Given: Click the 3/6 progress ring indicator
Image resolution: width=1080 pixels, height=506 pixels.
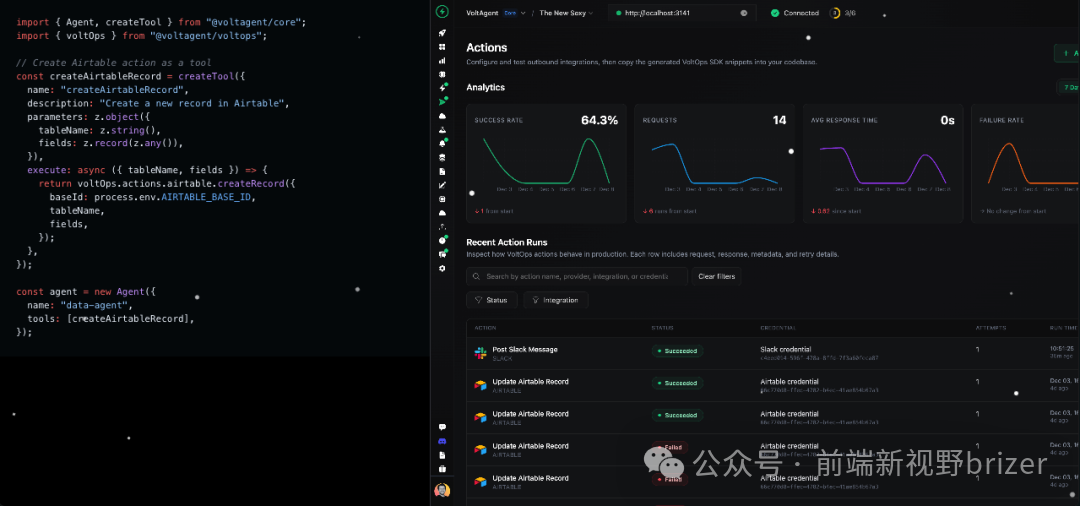Looking at the screenshot, I should pyautogui.click(x=836, y=13).
